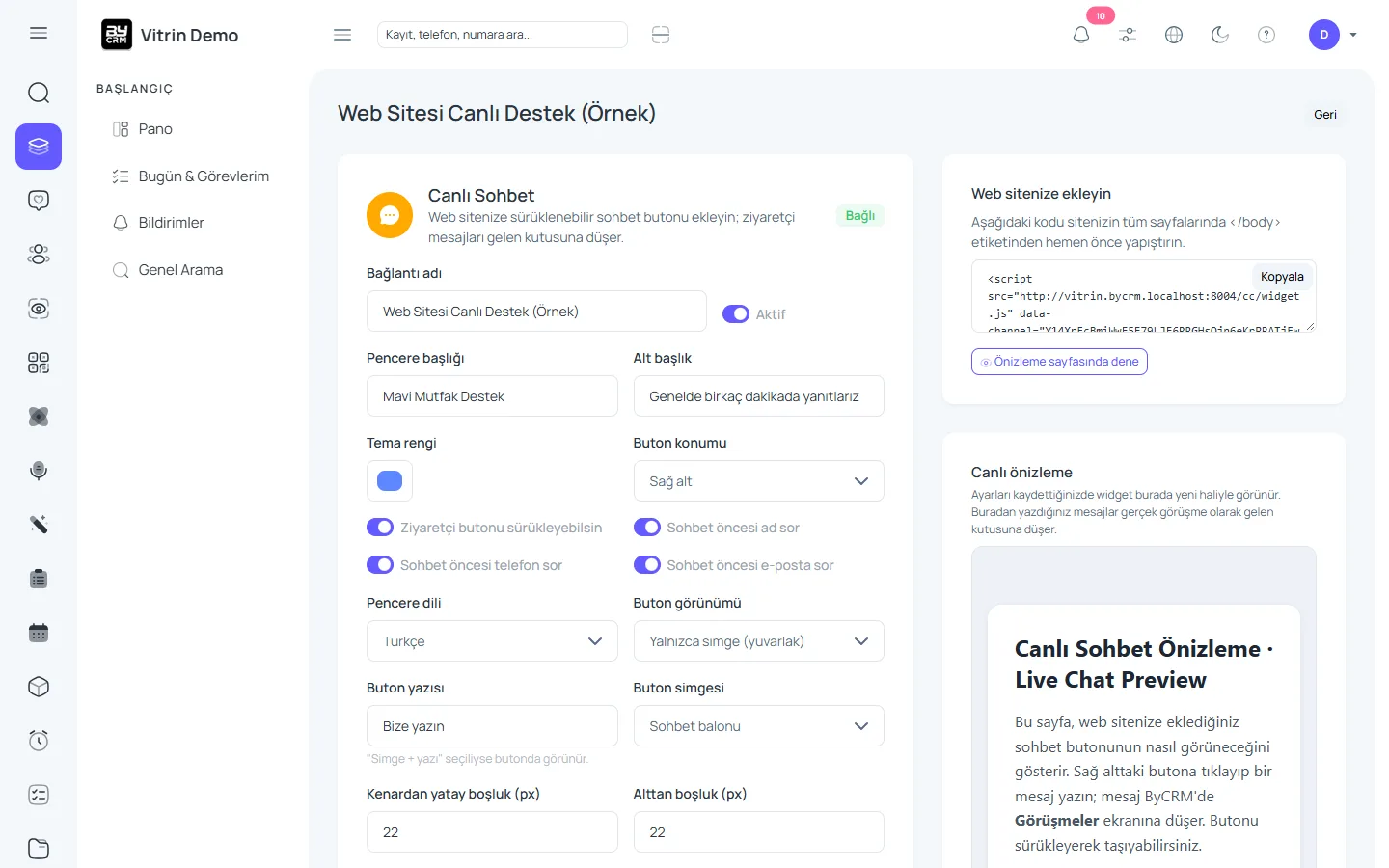Click the flower-shaped icon in left rail
This screenshot has height=868, width=1389.
pyautogui.click(x=39, y=417)
